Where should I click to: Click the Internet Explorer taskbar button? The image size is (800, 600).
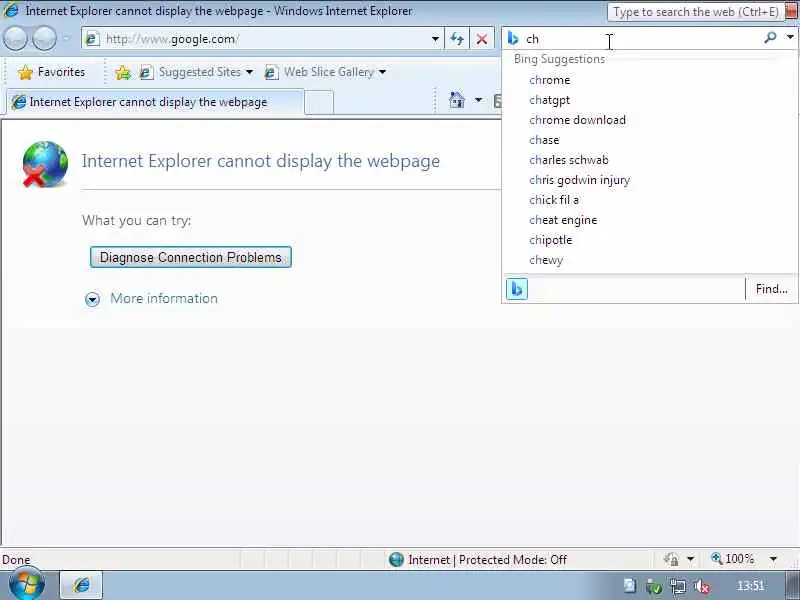tap(82, 585)
